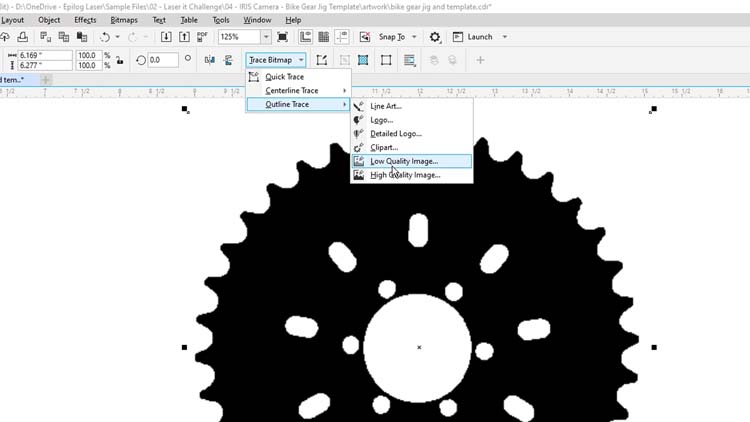Click the plus Quick Customize icon
The height and width of the screenshot is (422, 750).
tap(480, 60)
